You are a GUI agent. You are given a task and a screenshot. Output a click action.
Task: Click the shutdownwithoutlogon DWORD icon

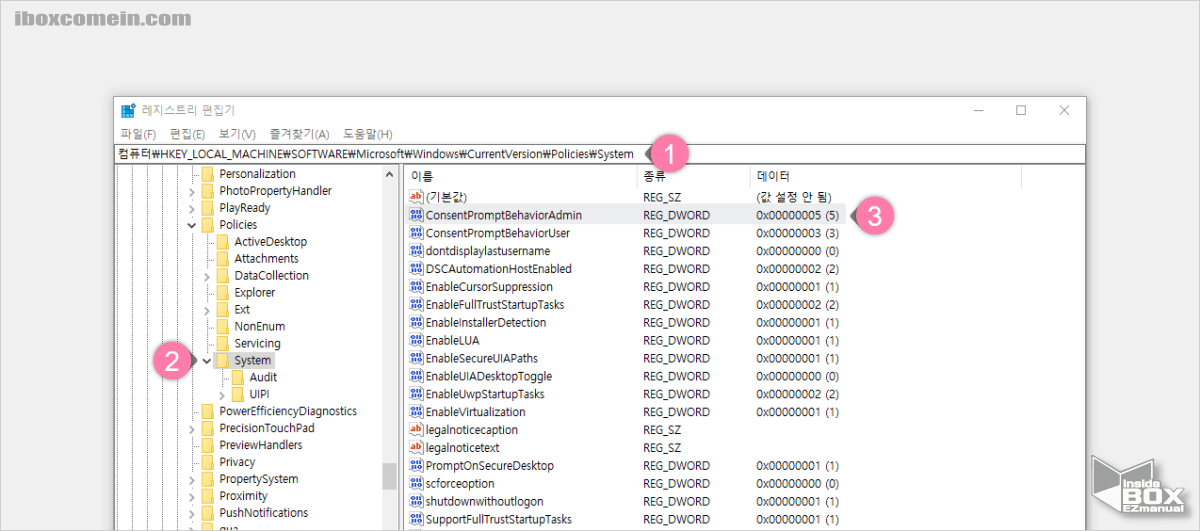[x=417, y=501]
